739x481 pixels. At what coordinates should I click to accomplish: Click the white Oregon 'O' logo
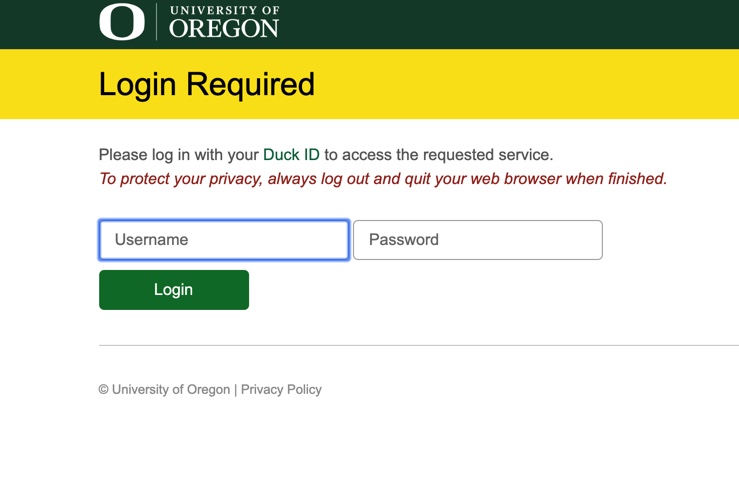pos(122,22)
